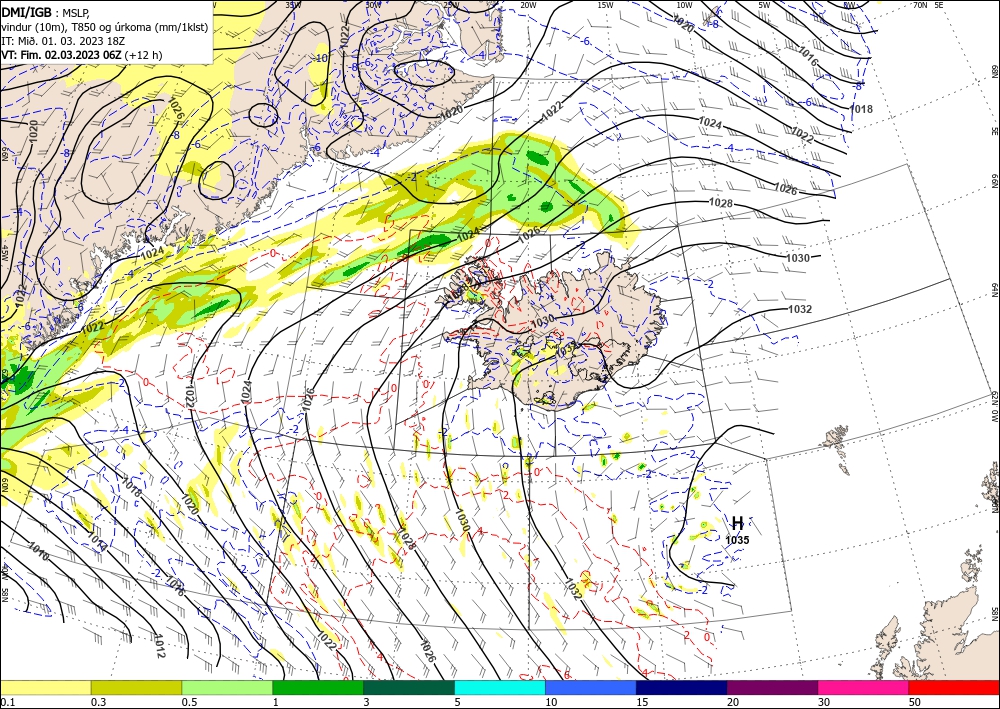Click the '20W' longitude label

tap(527, 5)
